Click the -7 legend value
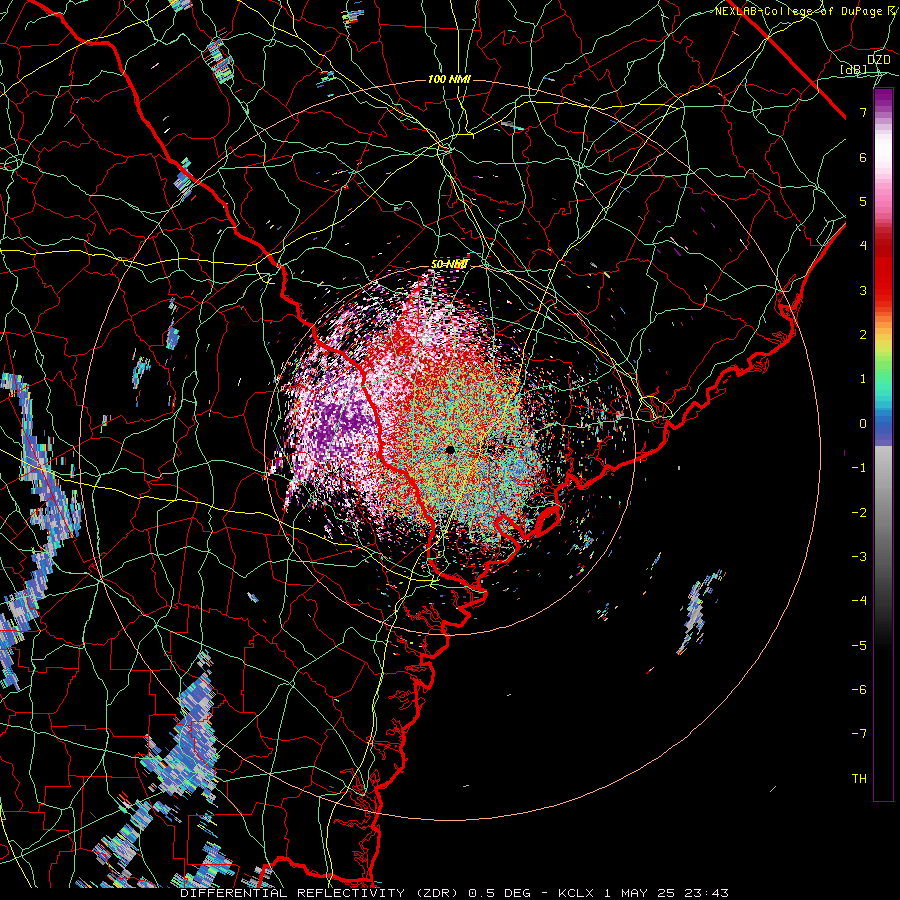This screenshot has width=900, height=900. pos(859,734)
